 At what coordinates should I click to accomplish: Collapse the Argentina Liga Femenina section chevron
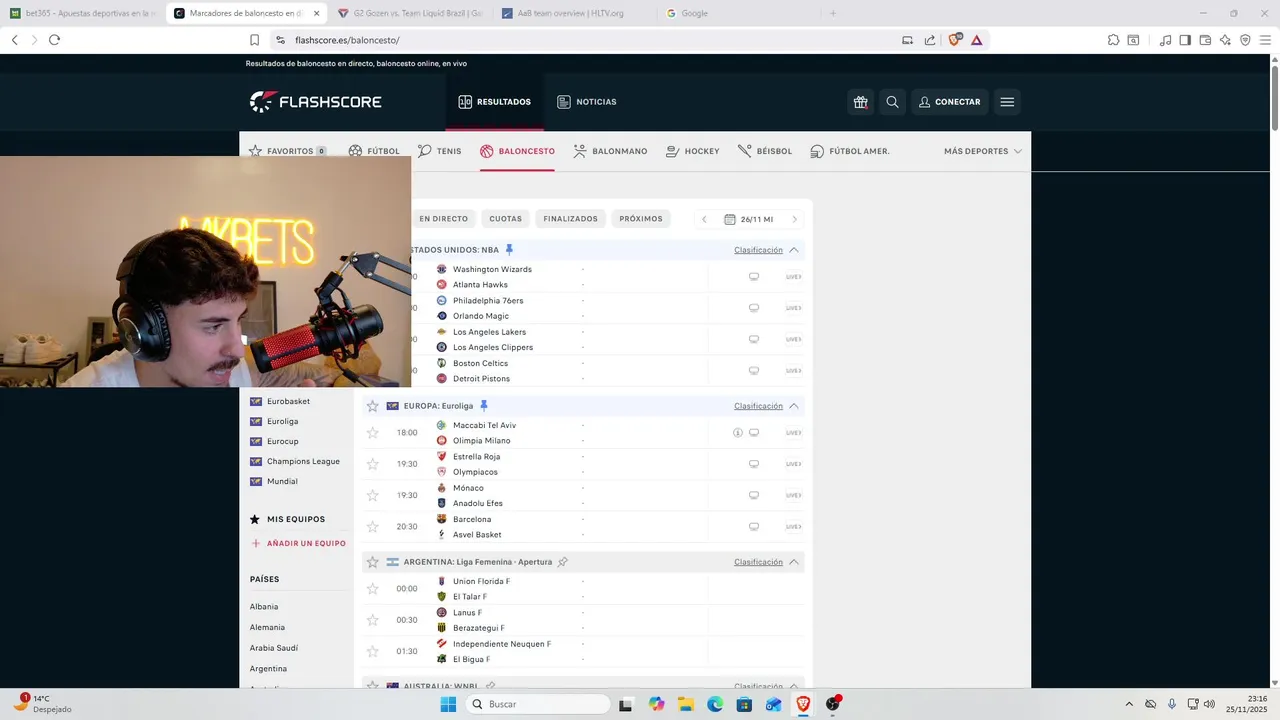tap(794, 562)
